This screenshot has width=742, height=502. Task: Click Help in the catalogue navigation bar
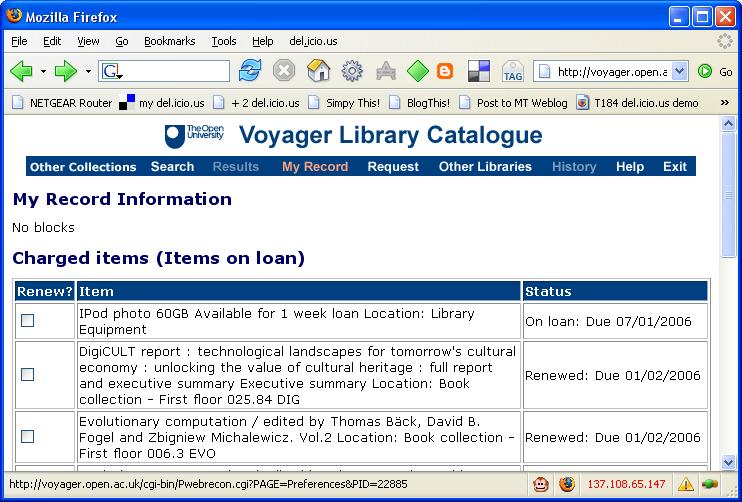coord(630,167)
